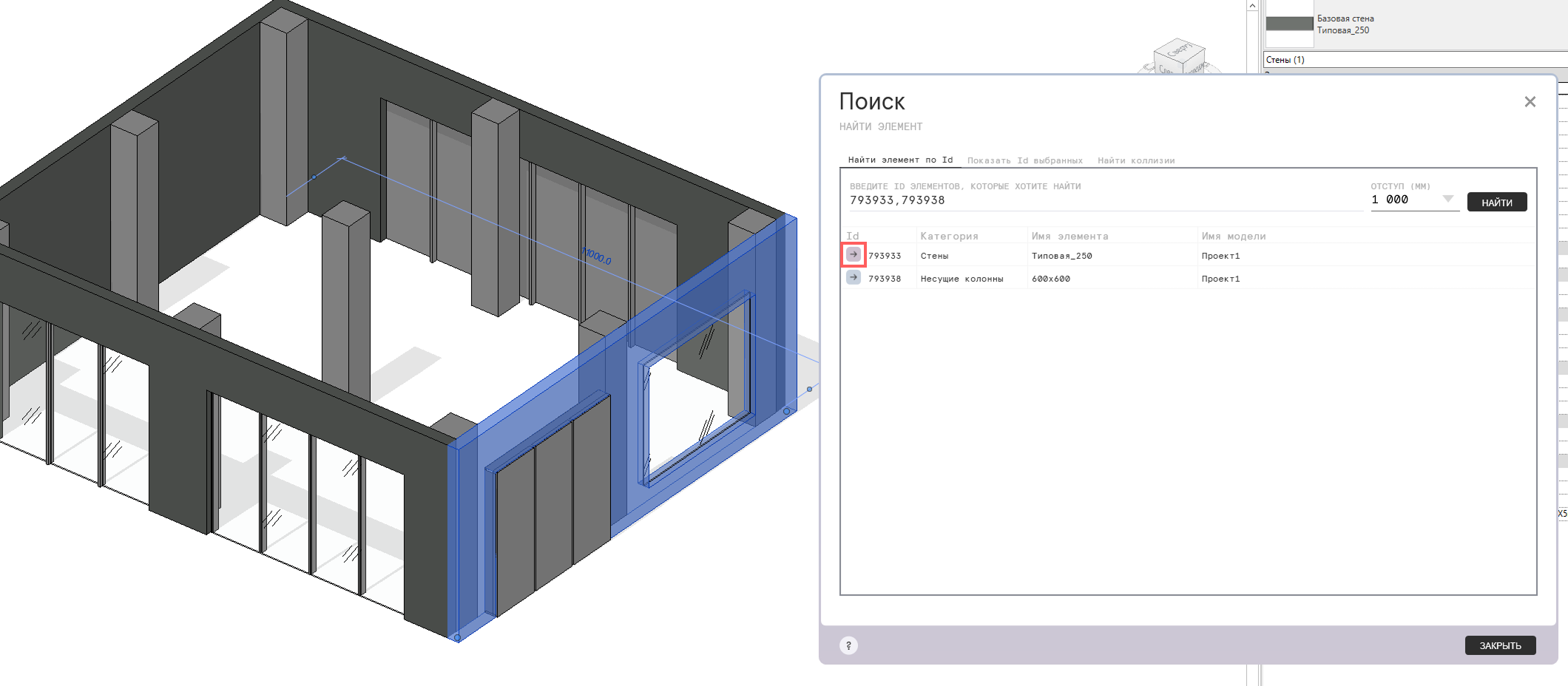Sort results by the Имя элемента column header
The image size is (1568, 686).
coord(1069,236)
